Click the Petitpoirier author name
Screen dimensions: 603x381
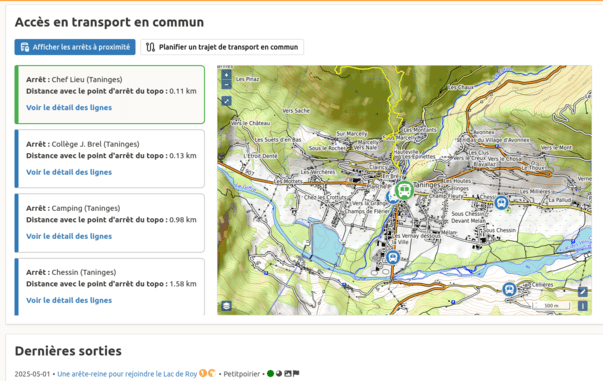pyautogui.click(x=242, y=374)
